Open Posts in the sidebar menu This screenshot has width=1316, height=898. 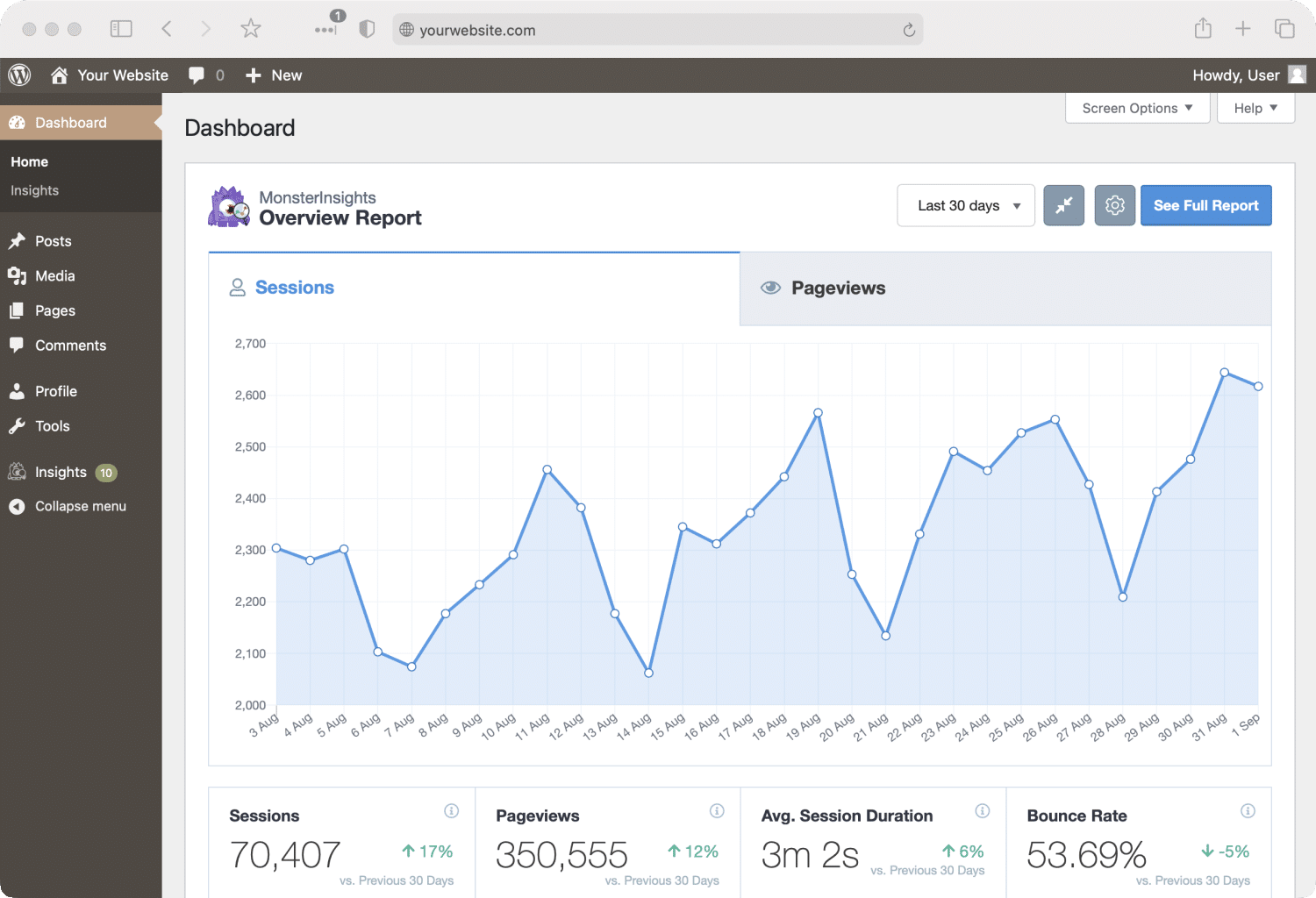(54, 241)
